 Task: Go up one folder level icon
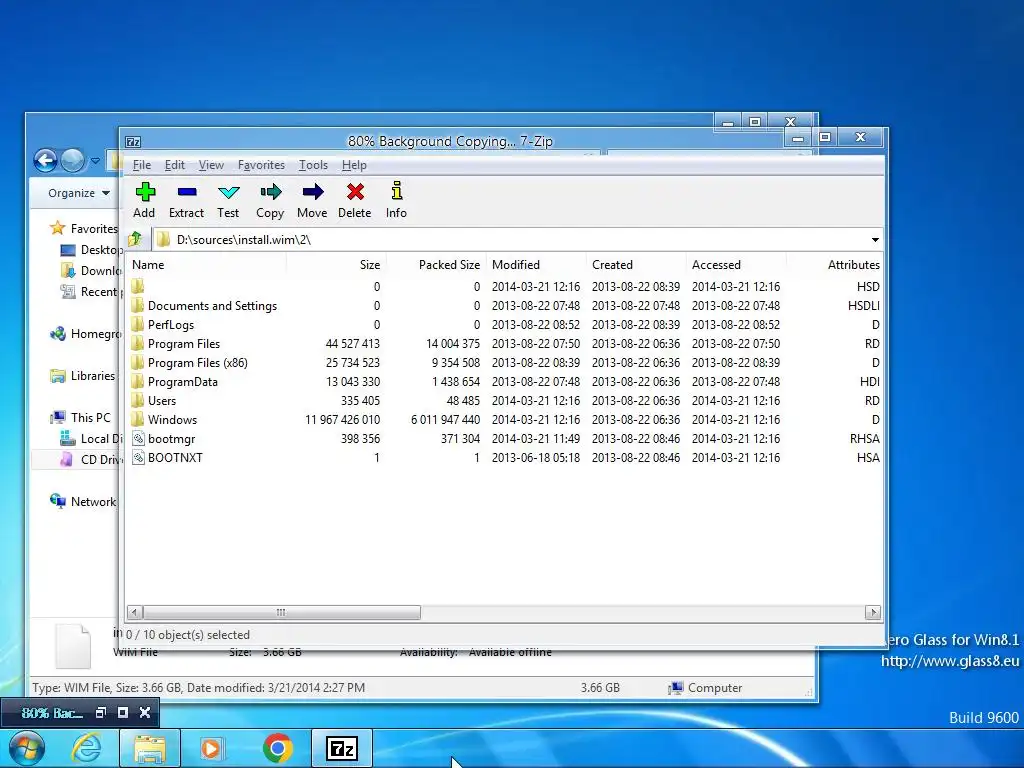click(x=135, y=239)
